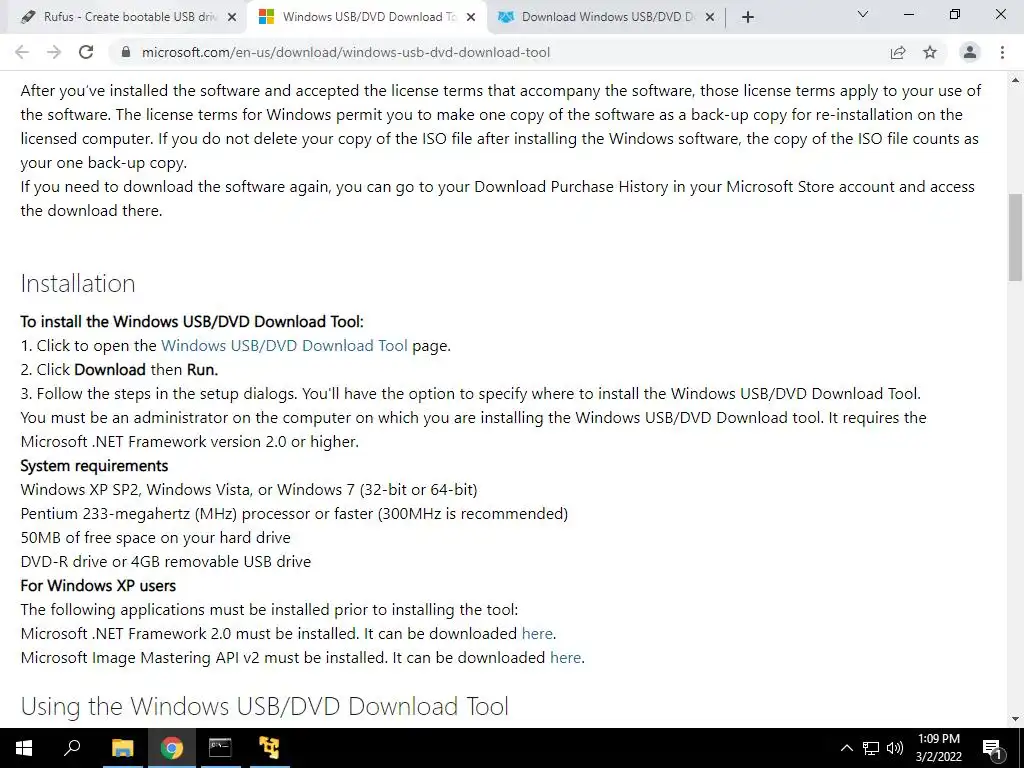This screenshot has height=768, width=1024.
Task: Click the address bar URL
Action: coord(345,52)
